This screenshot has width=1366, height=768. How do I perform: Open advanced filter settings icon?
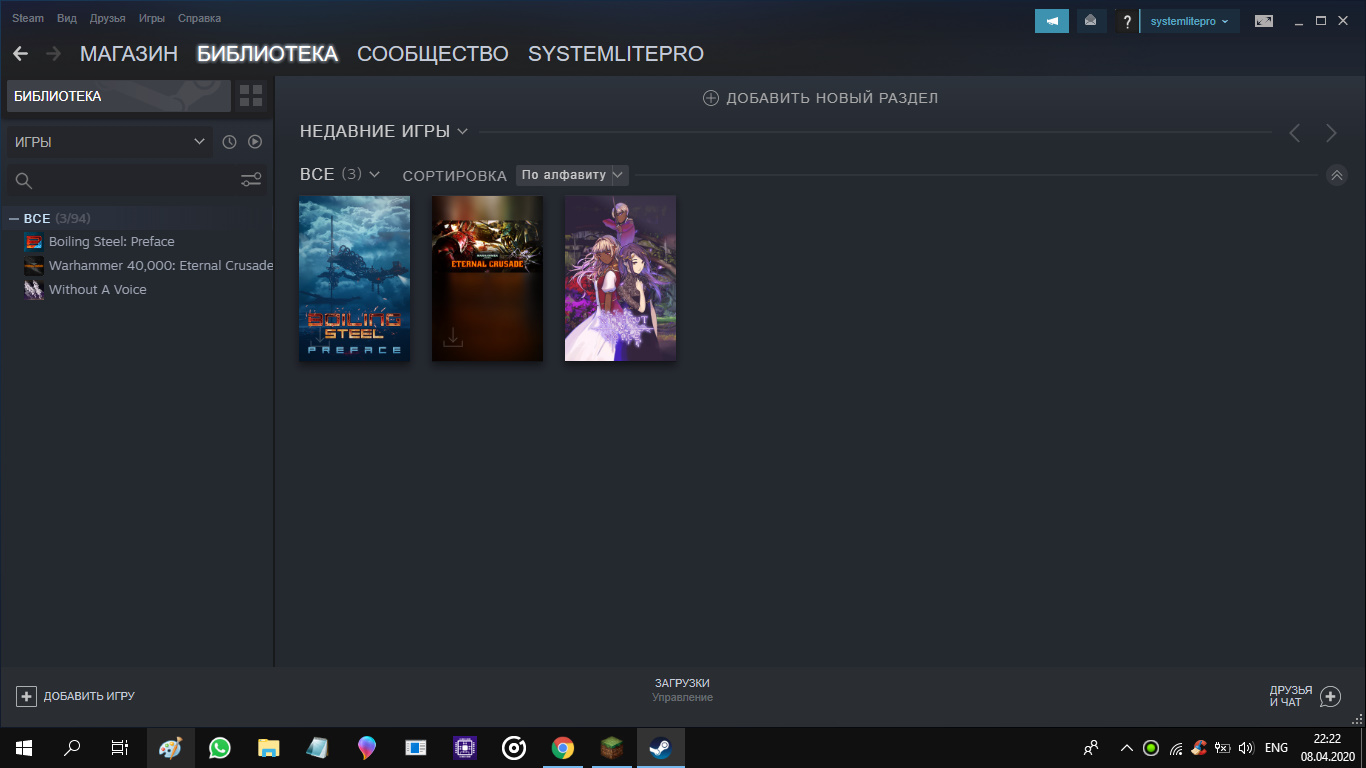(x=251, y=180)
